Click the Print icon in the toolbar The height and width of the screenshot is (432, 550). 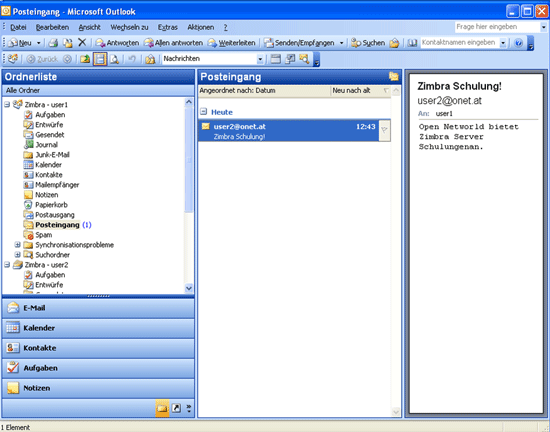53,43
